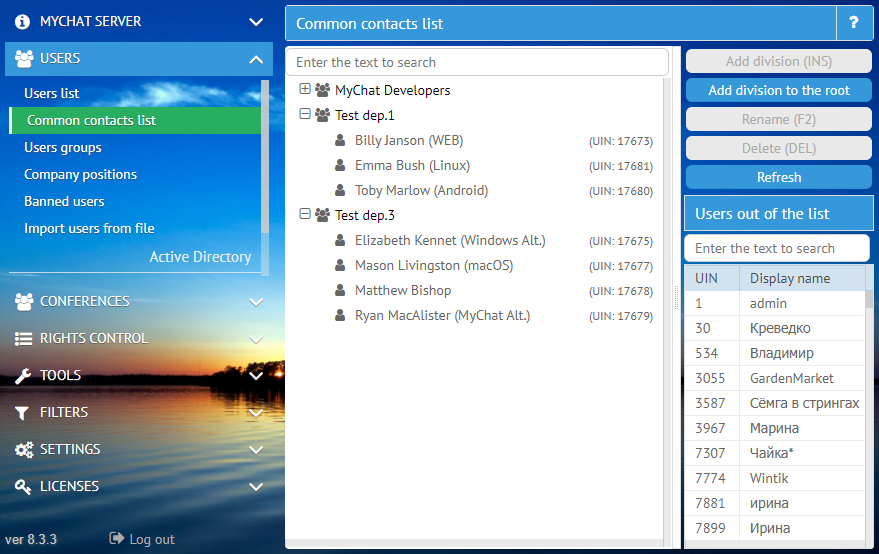Viewport: 879px width, 554px height.
Task: Click Add division to the root
Action: (x=778, y=90)
